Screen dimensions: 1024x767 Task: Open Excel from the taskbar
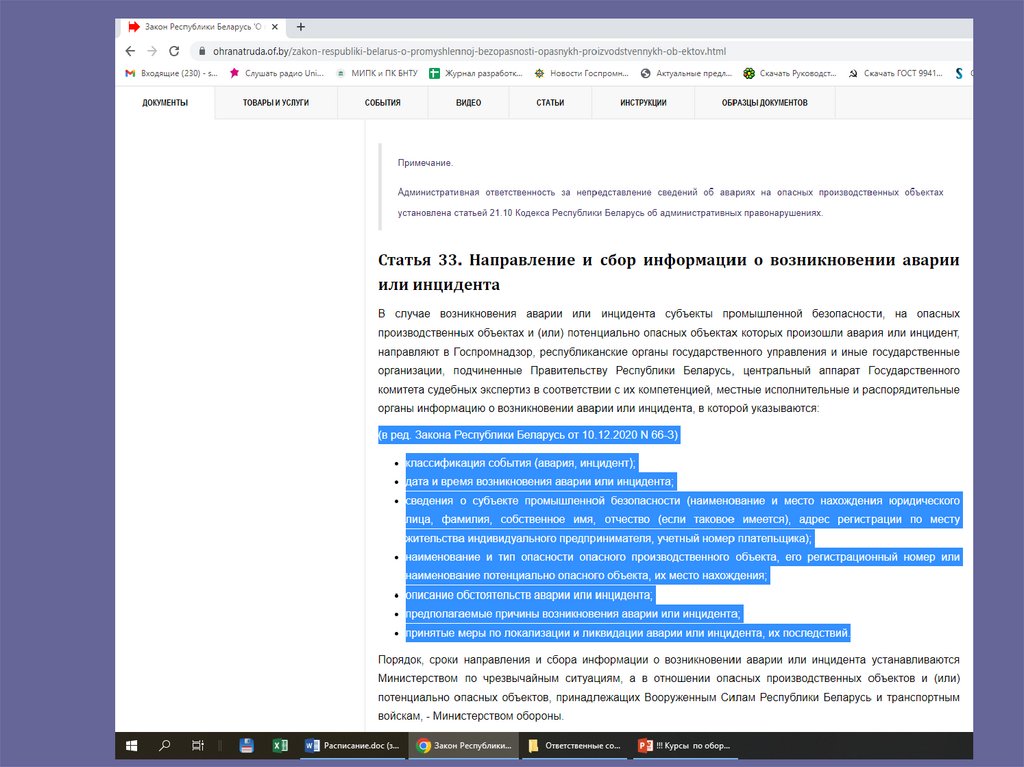point(280,745)
